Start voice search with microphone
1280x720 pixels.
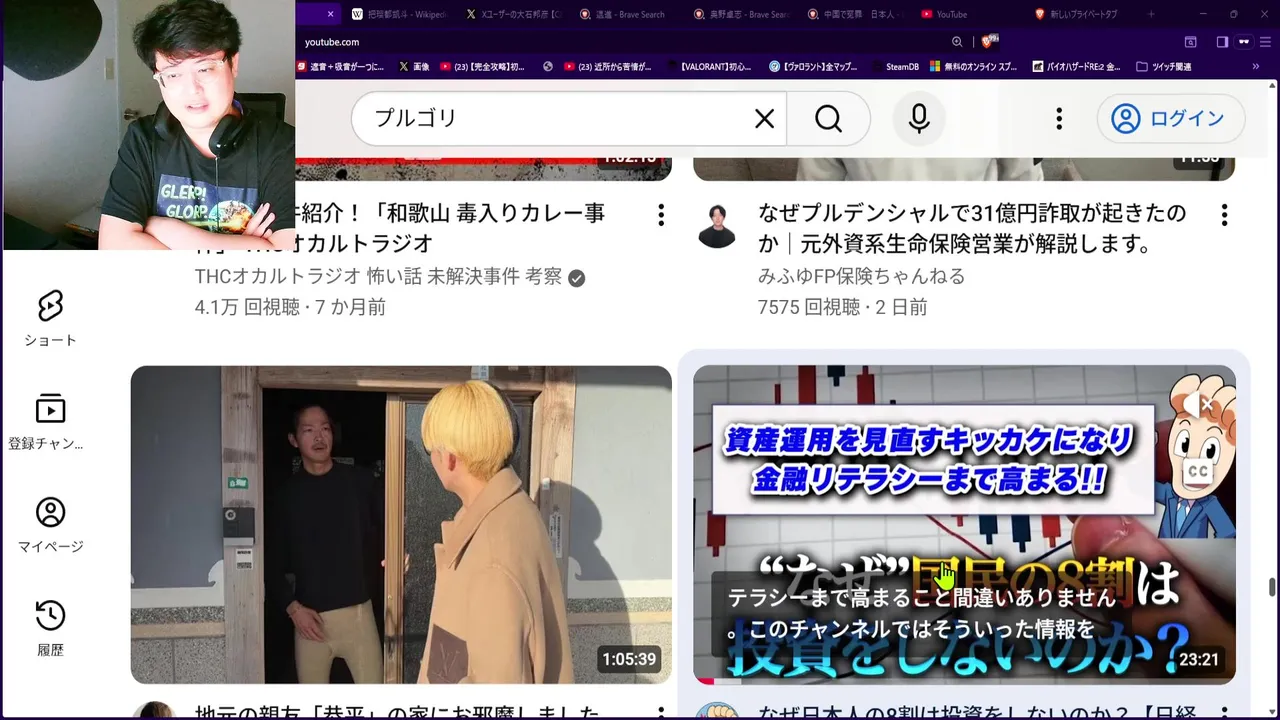click(x=919, y=119)
